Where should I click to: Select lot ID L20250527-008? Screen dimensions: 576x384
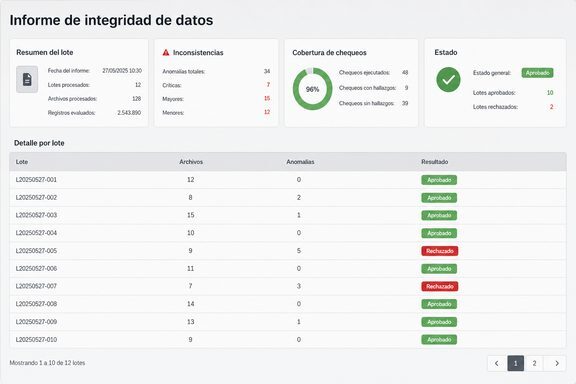pyautogui.click(x=36, y=304)
